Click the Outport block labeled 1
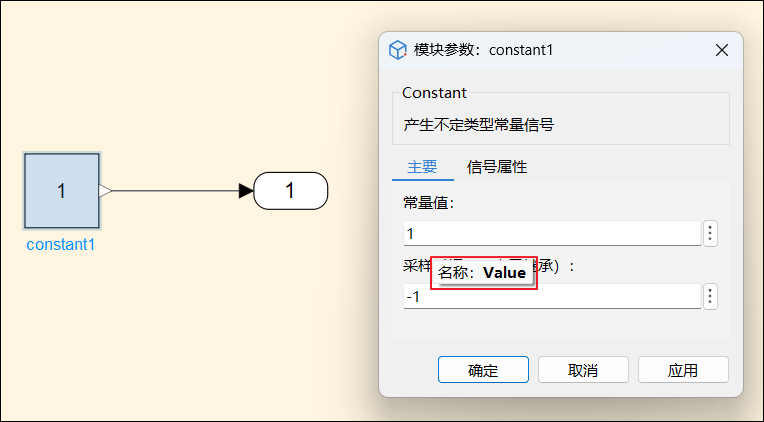 tap(290, 191)
